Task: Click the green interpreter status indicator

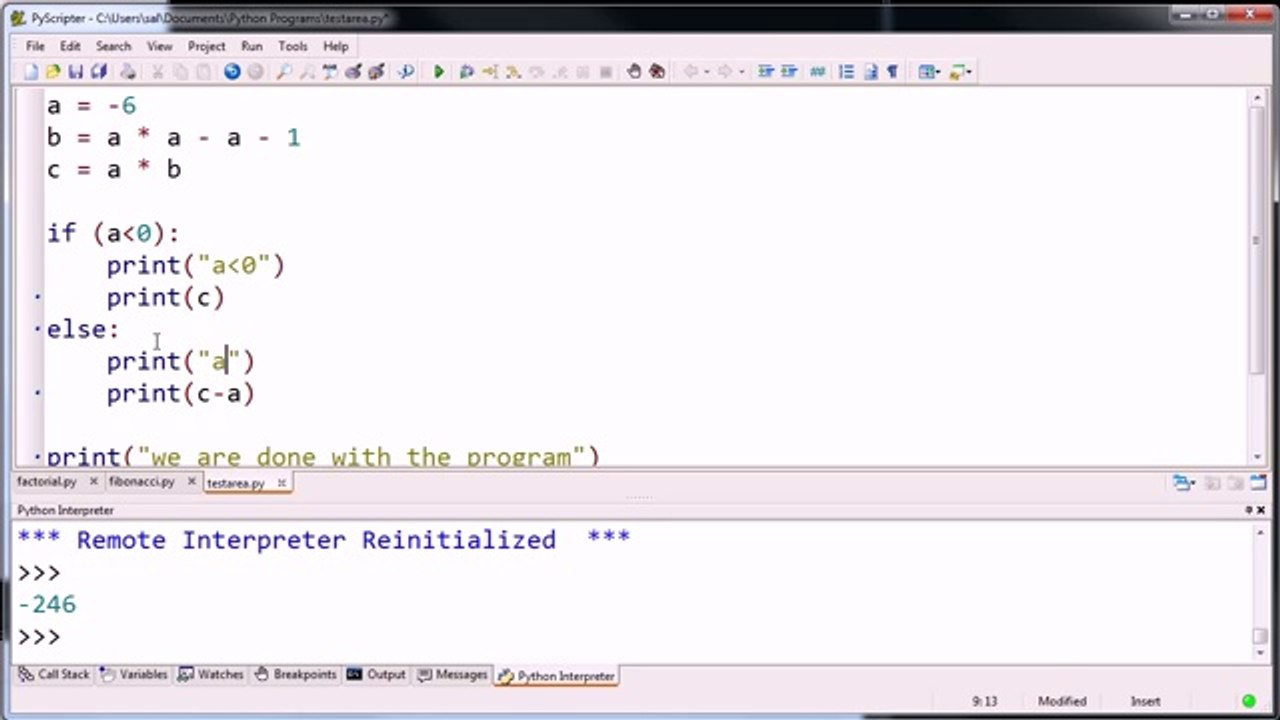Action: point(1249,701)
